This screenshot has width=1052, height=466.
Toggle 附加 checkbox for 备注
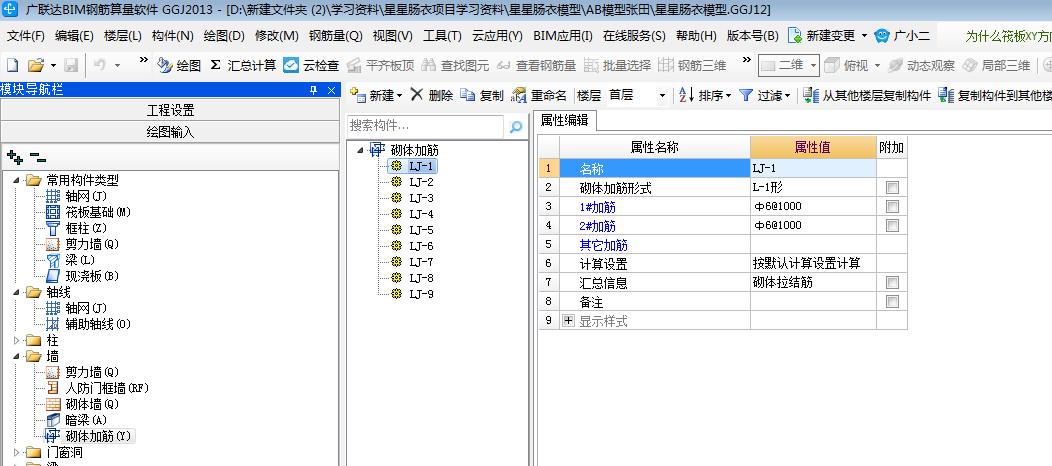point(892,302)
